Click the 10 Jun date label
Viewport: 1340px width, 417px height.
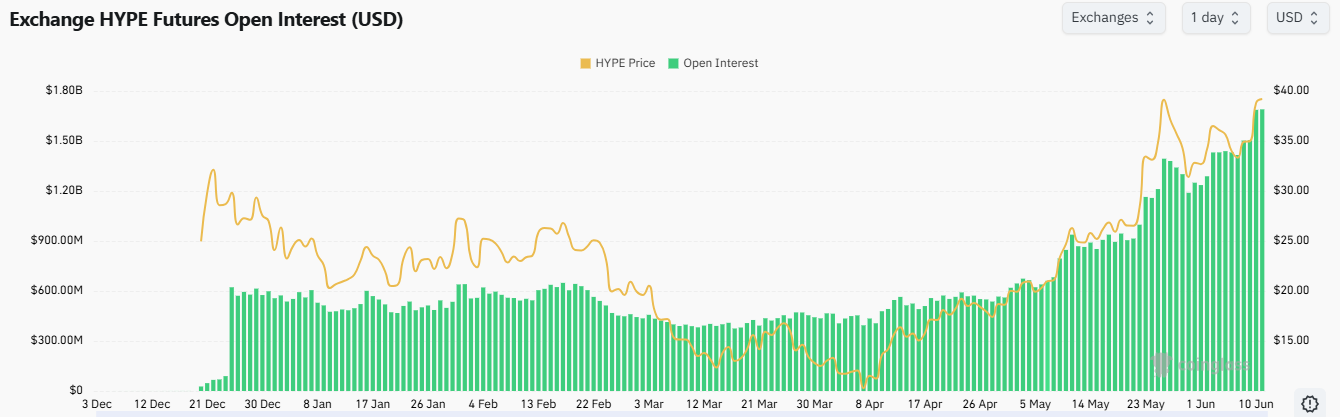tap(1254, 404)
